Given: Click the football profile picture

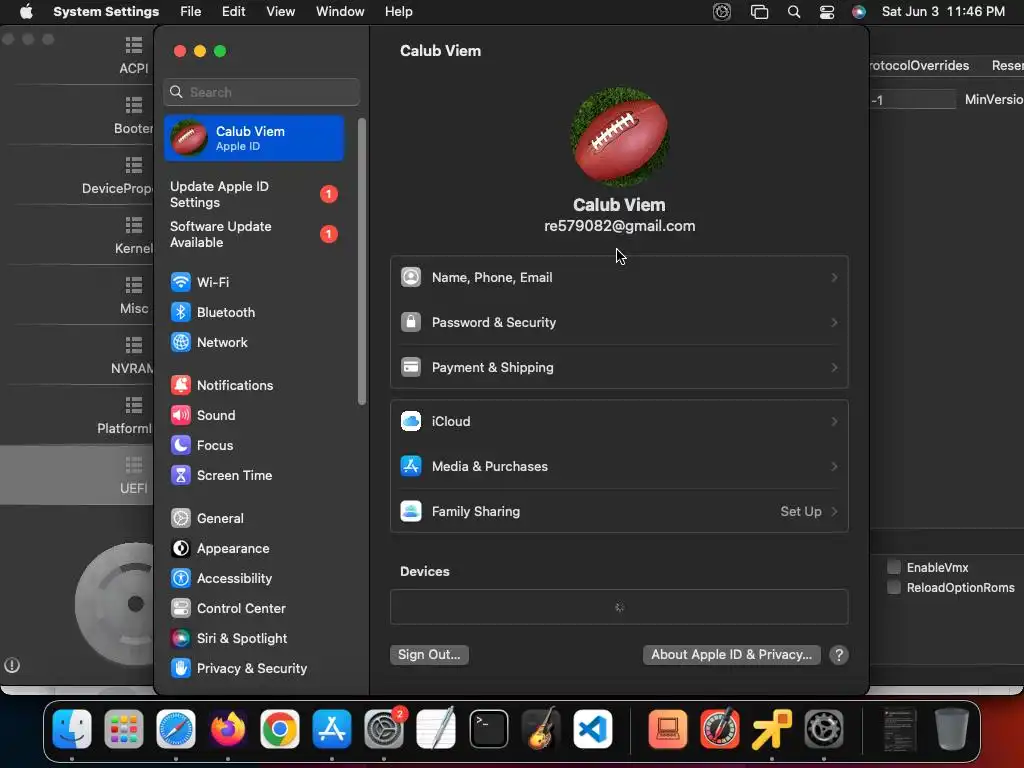Looking at the screenshot, I should [619, 136].
